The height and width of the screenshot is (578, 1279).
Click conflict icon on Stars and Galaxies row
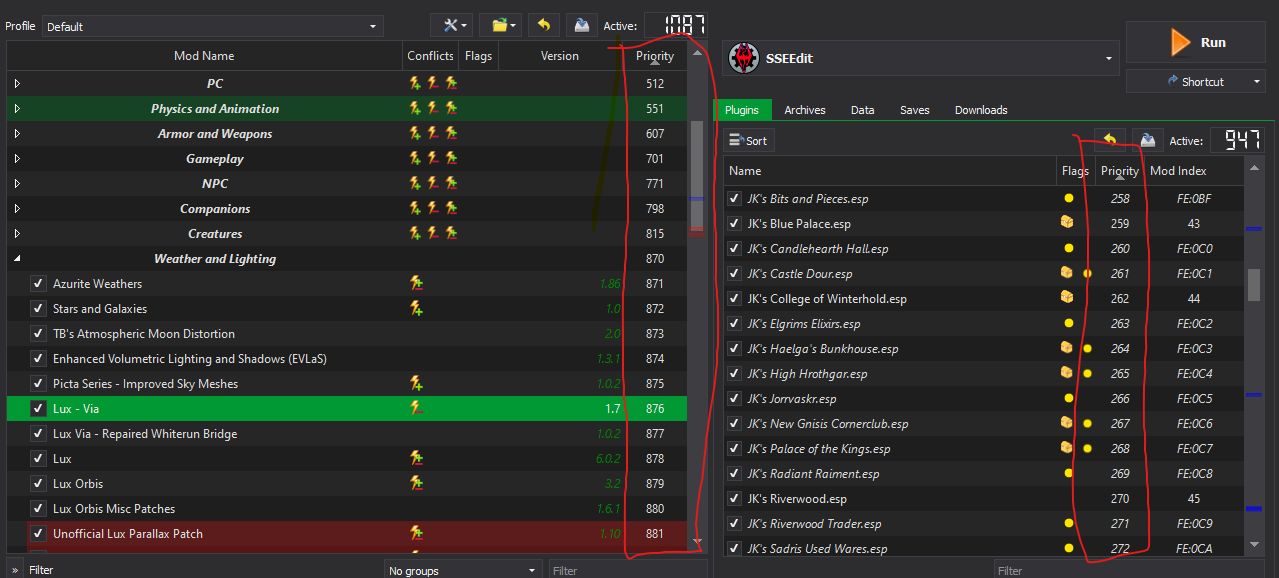pos(416,309)
